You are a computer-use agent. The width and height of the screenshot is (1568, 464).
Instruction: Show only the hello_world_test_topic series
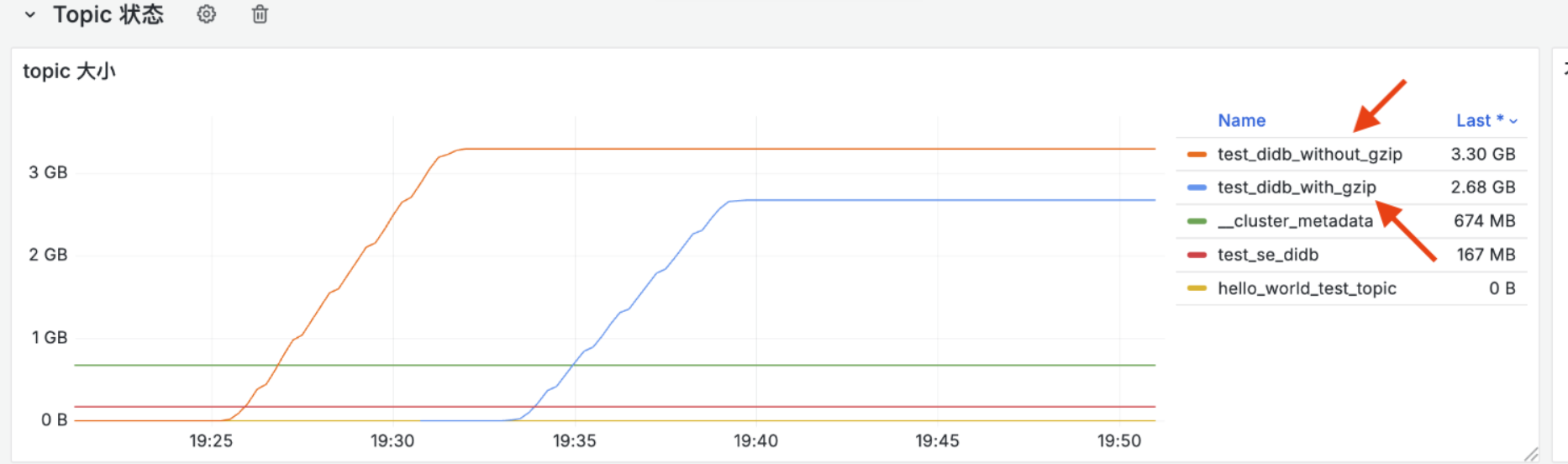coord(1307,288)
